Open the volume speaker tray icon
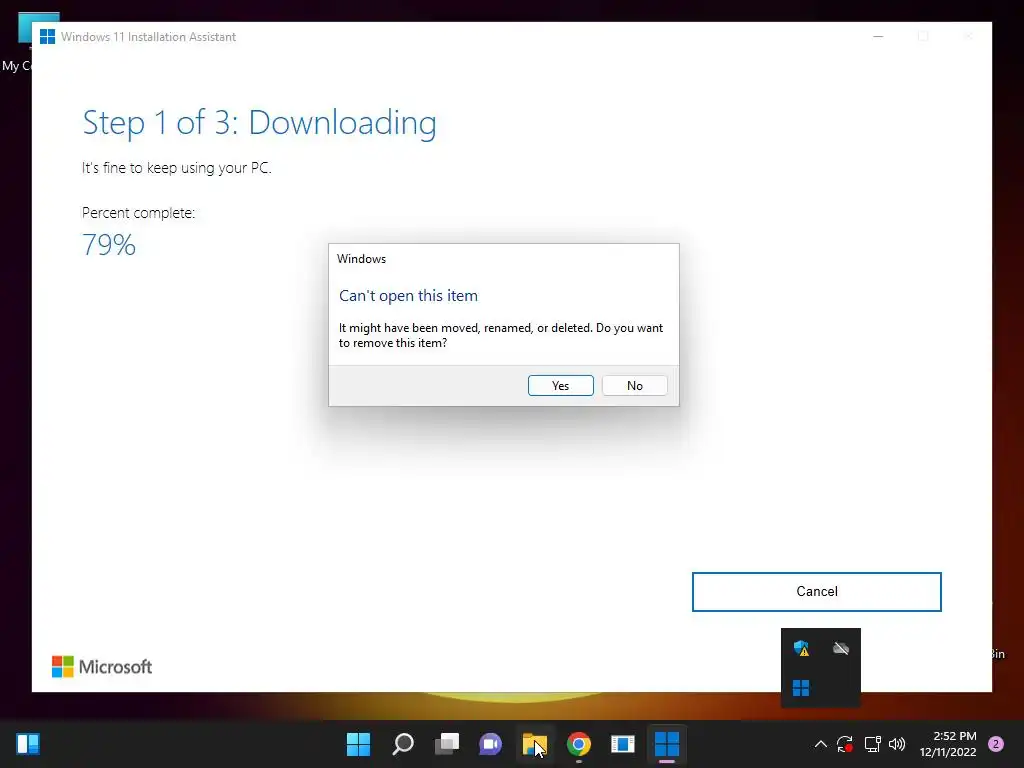 coord(897,744)
